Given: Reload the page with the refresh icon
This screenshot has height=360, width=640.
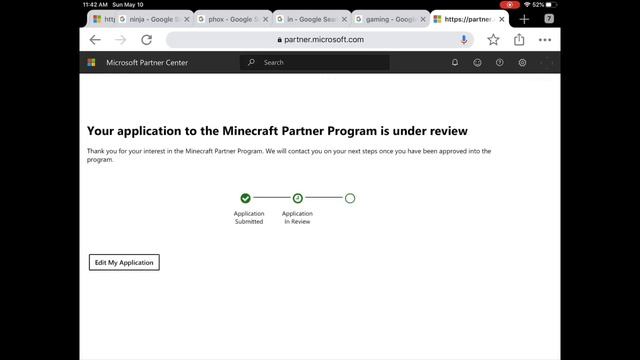Looking at the screenshot, I should [x=147, y=40].
